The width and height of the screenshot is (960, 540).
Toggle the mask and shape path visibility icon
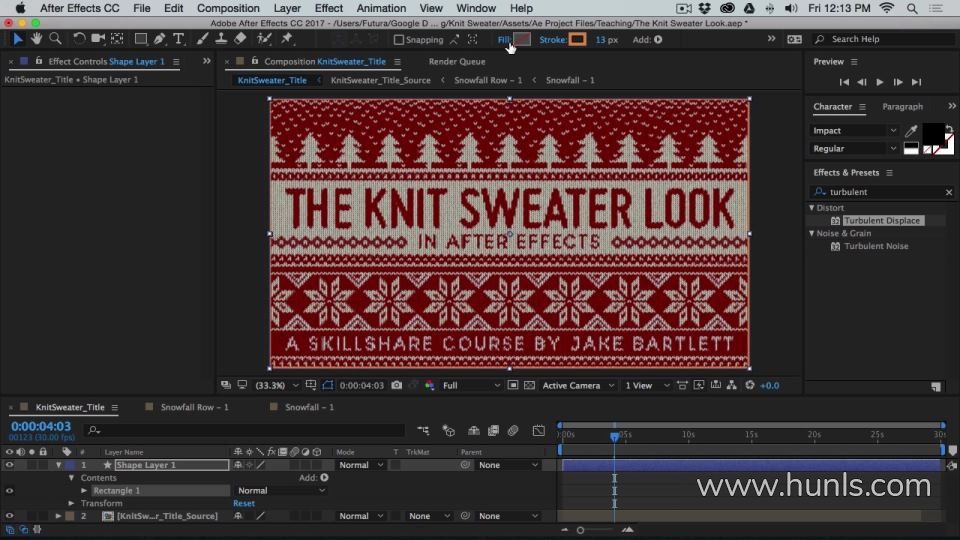click(x=328, y=385)
